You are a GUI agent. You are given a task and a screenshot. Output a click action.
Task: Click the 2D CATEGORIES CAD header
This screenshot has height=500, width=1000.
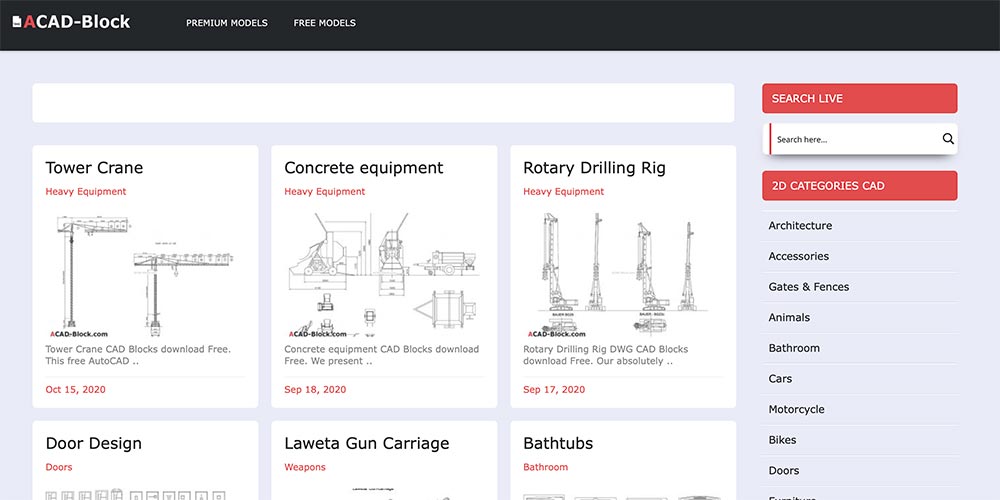[860, 186]
